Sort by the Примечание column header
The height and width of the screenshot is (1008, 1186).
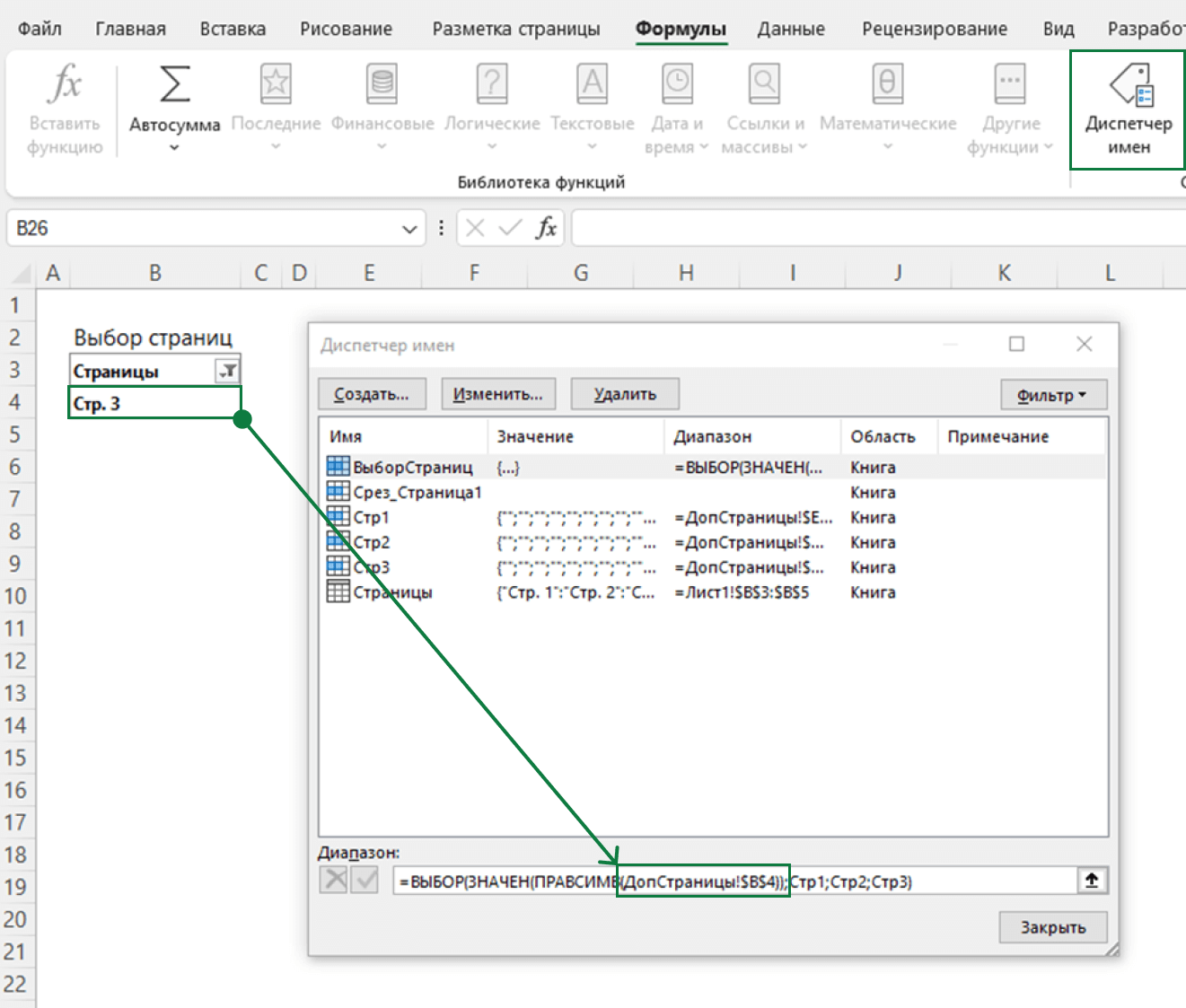coord(1021,436)
